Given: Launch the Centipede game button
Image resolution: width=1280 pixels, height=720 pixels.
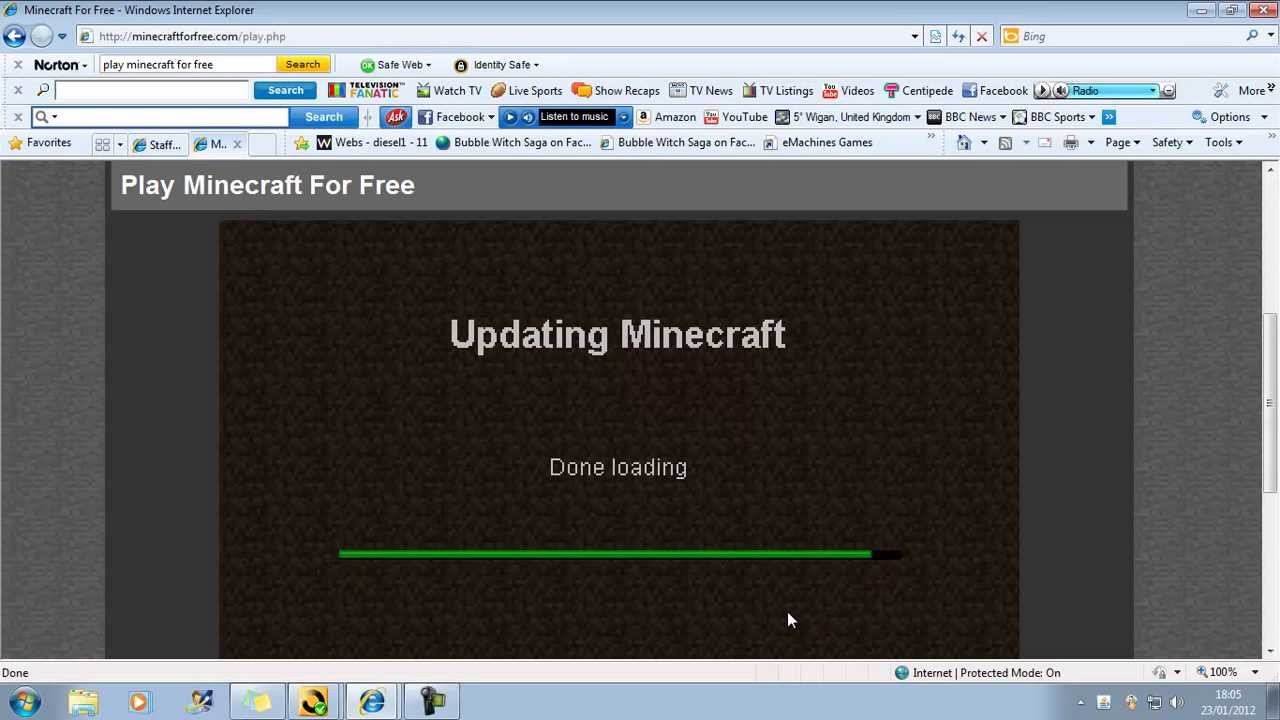Looking at the screenshot, I should (x=918, y=91).
